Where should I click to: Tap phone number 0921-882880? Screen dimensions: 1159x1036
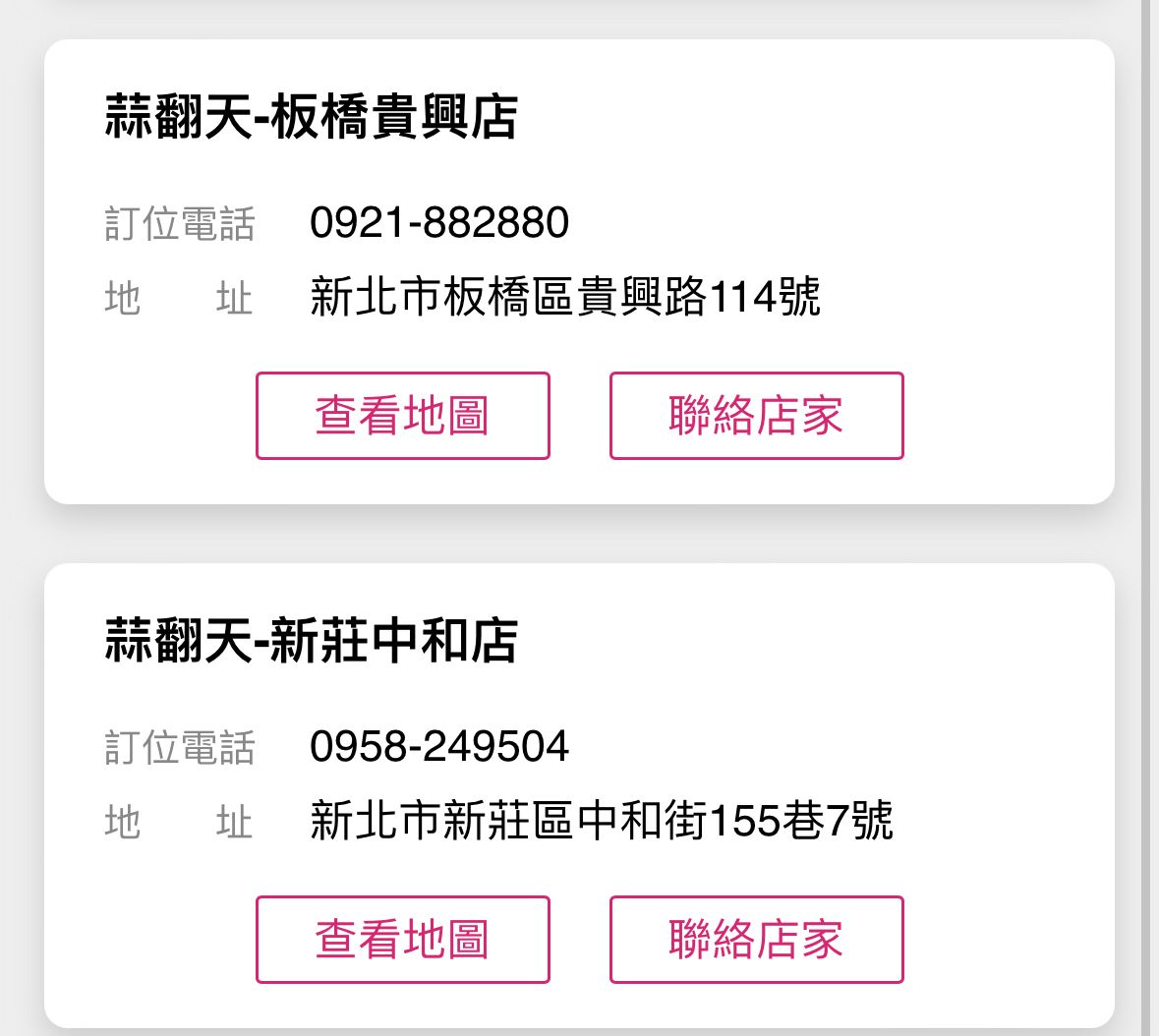pos(438,223)
